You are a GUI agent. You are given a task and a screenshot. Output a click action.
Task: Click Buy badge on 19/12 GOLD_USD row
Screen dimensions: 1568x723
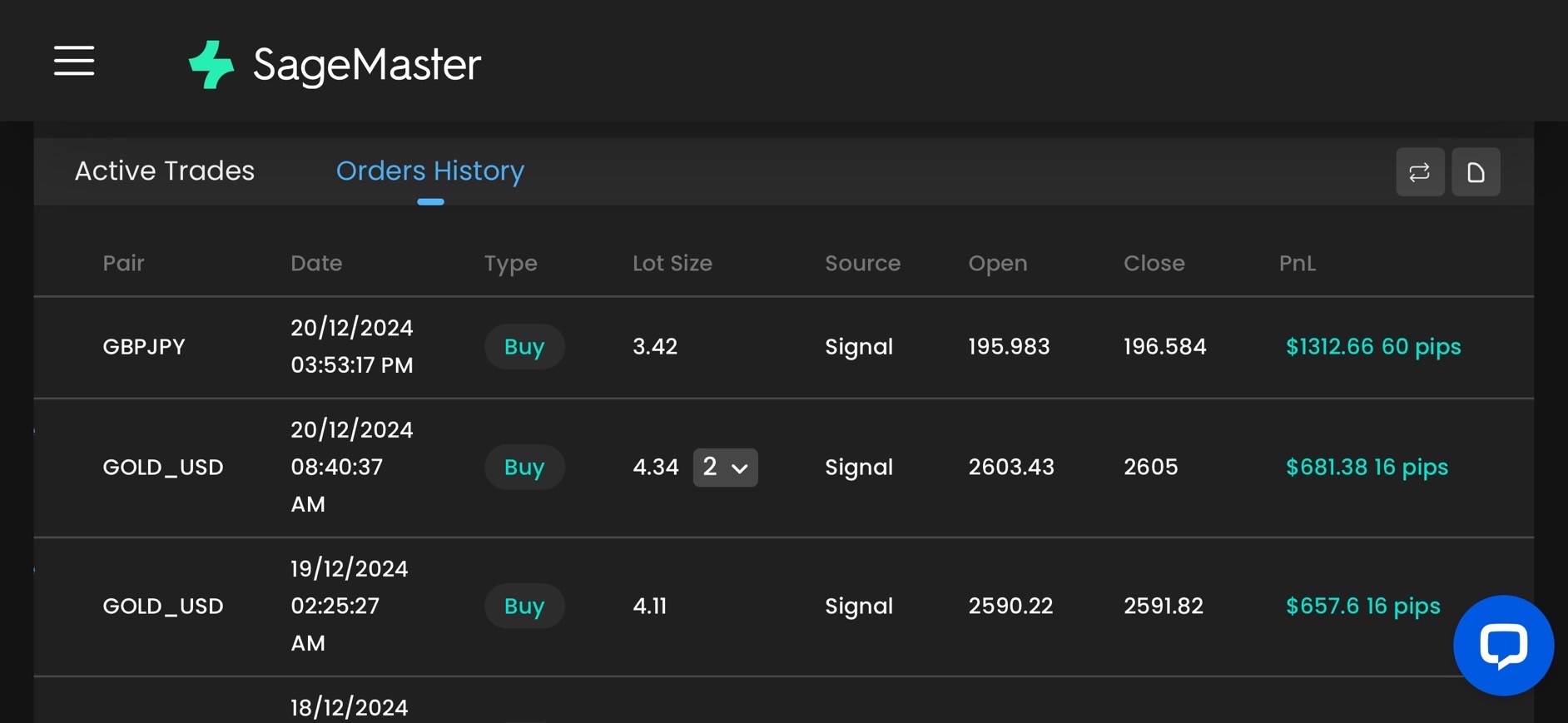[x=524, y=607]
